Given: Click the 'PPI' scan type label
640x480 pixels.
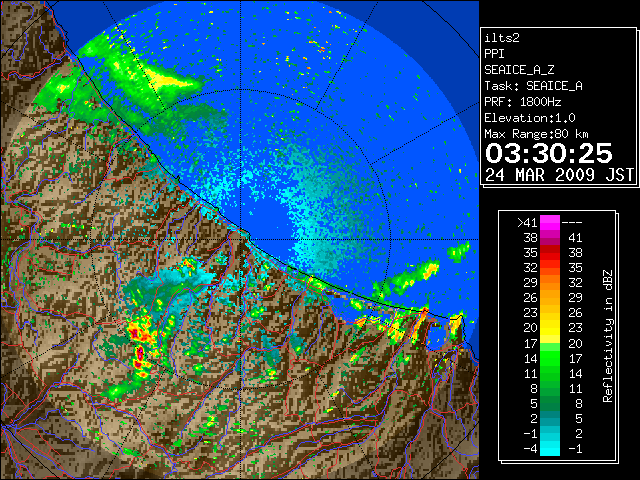Looking at the screenshot, I should (494, 54).
